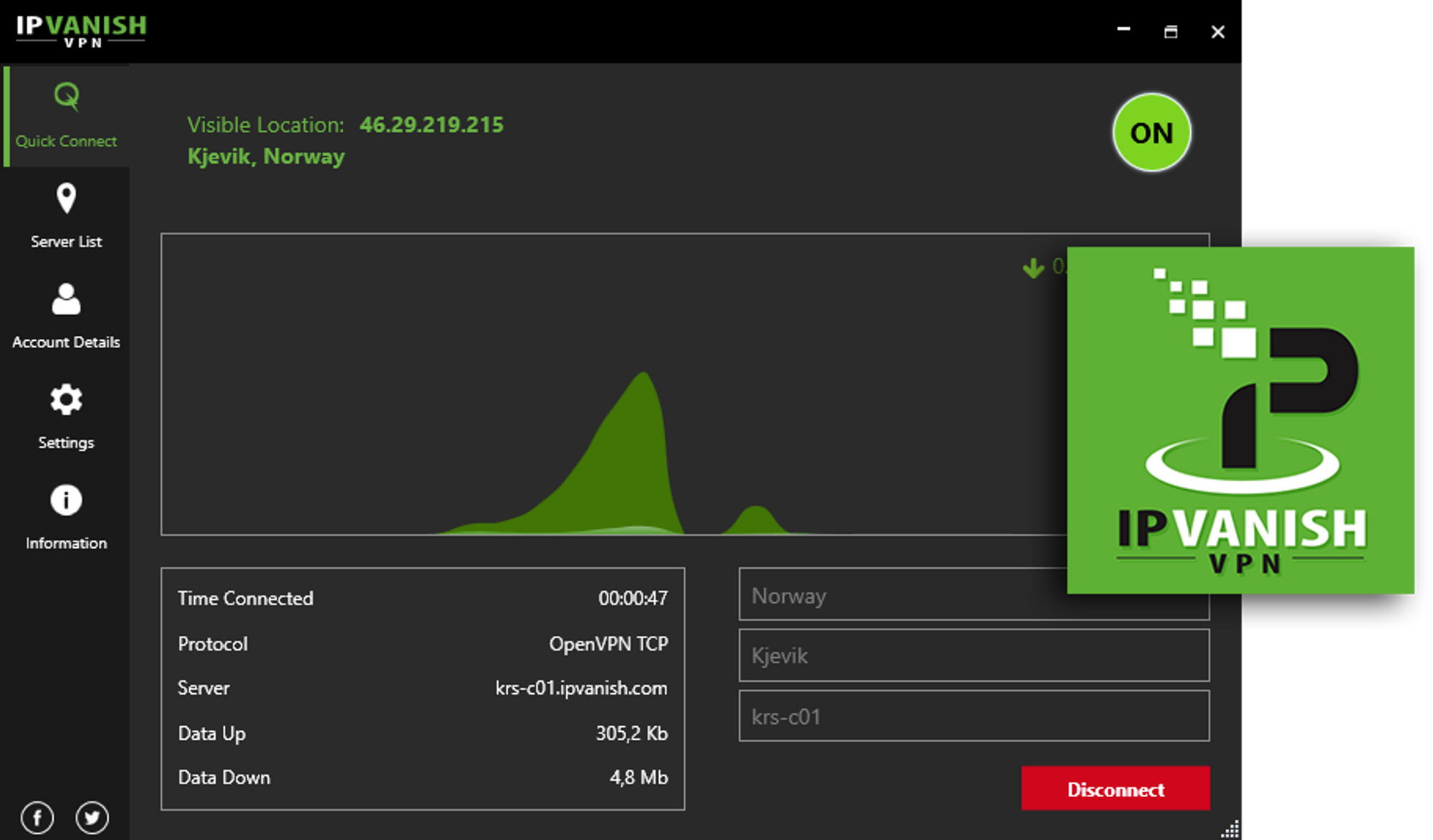Click the green download arrow in graph
The image size is (1433, 840).
tap(1033, 268)
